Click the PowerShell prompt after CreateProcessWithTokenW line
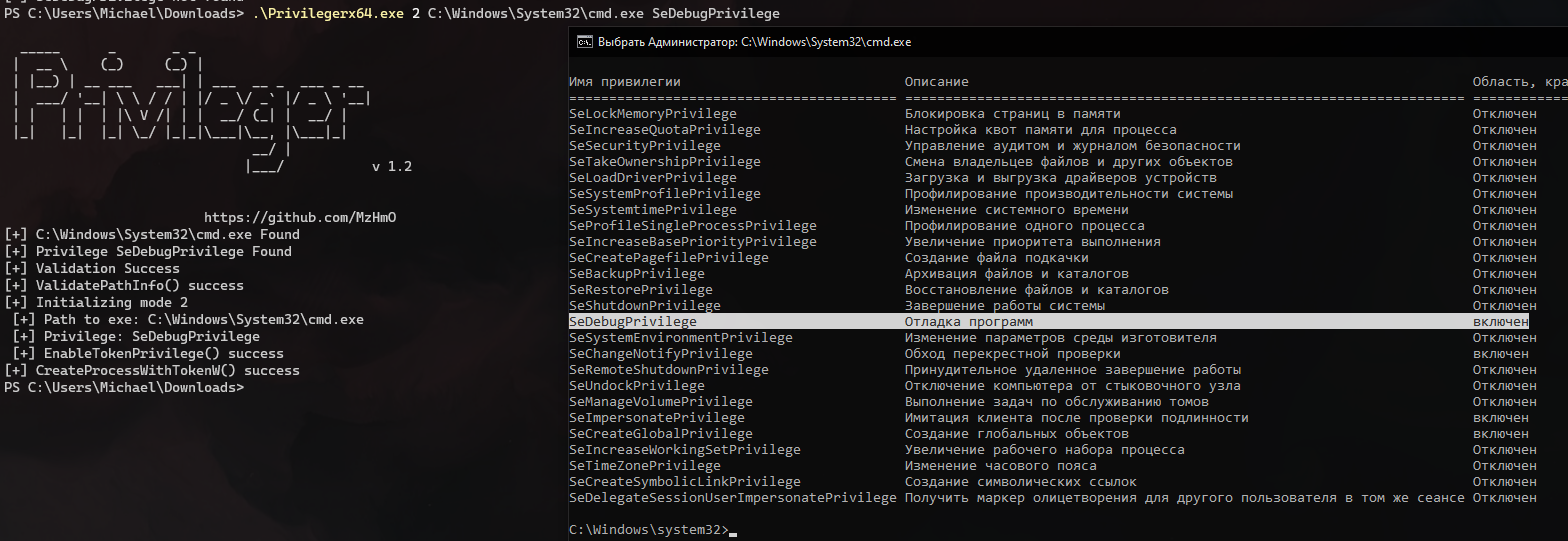 coord(124,387)
